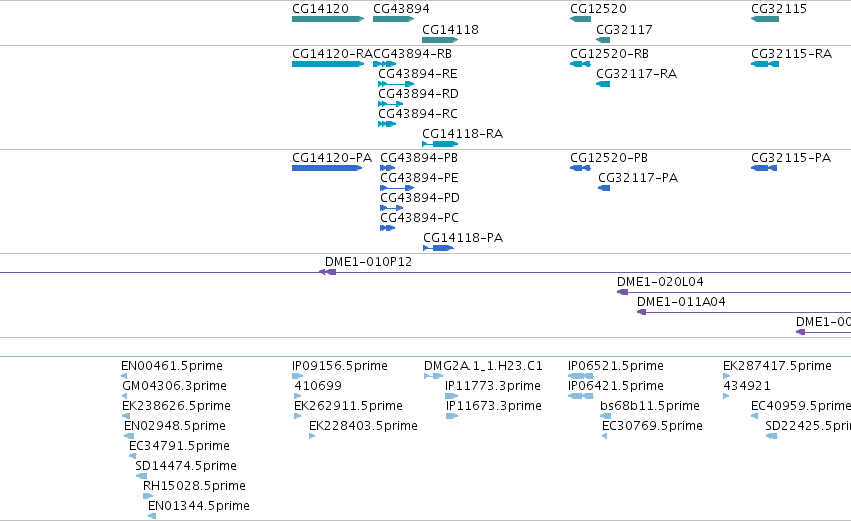Click the GM04306.3prime EST label
Viewport: 851px width, 521px height.
tap(174, 386)
